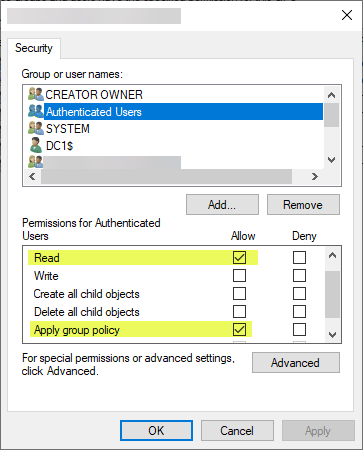363x450 pixels.
Task: Open Advanced permission settings
Action: pos(296,362)
